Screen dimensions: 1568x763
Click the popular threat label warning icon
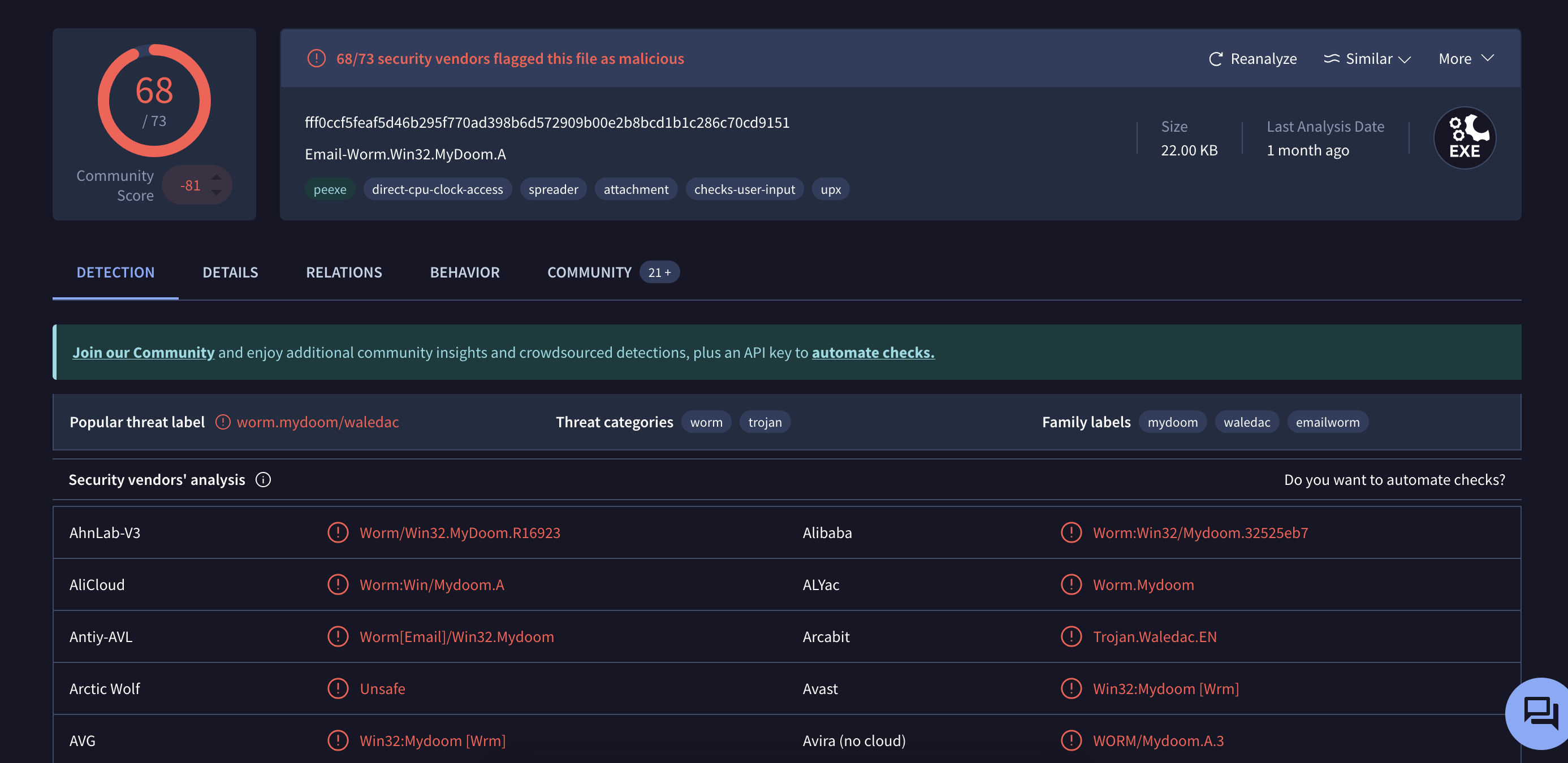[223, 422]
